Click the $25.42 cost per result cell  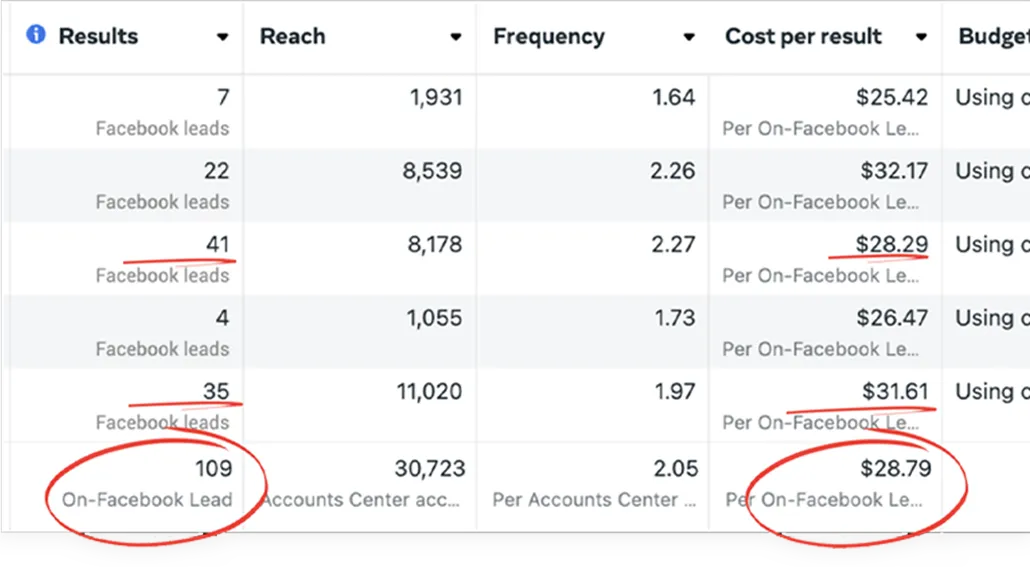pyautogui.click(x=893, y=97)
